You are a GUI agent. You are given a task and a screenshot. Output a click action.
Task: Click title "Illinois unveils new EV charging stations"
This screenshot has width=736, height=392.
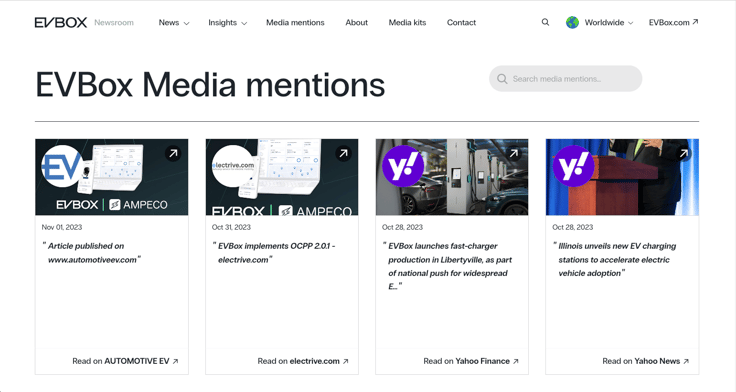click(x=614, y=259)
